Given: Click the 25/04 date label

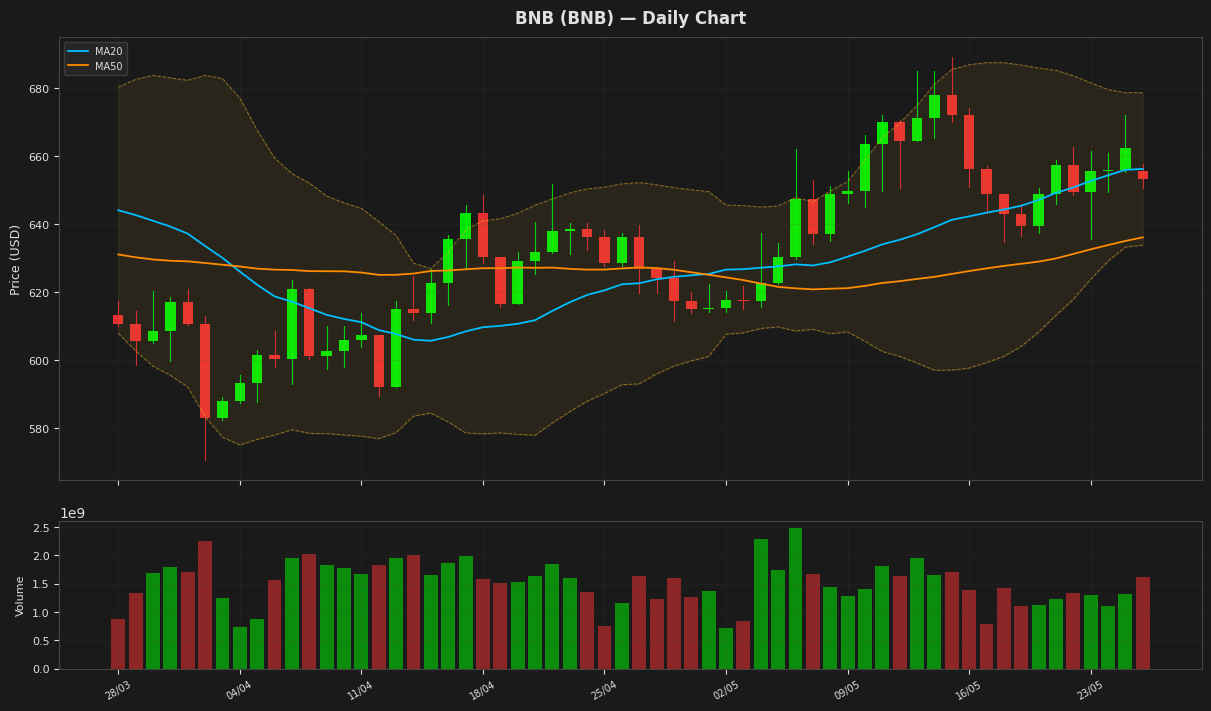Looking at the screenshot, I should click(x=603, y=690).
